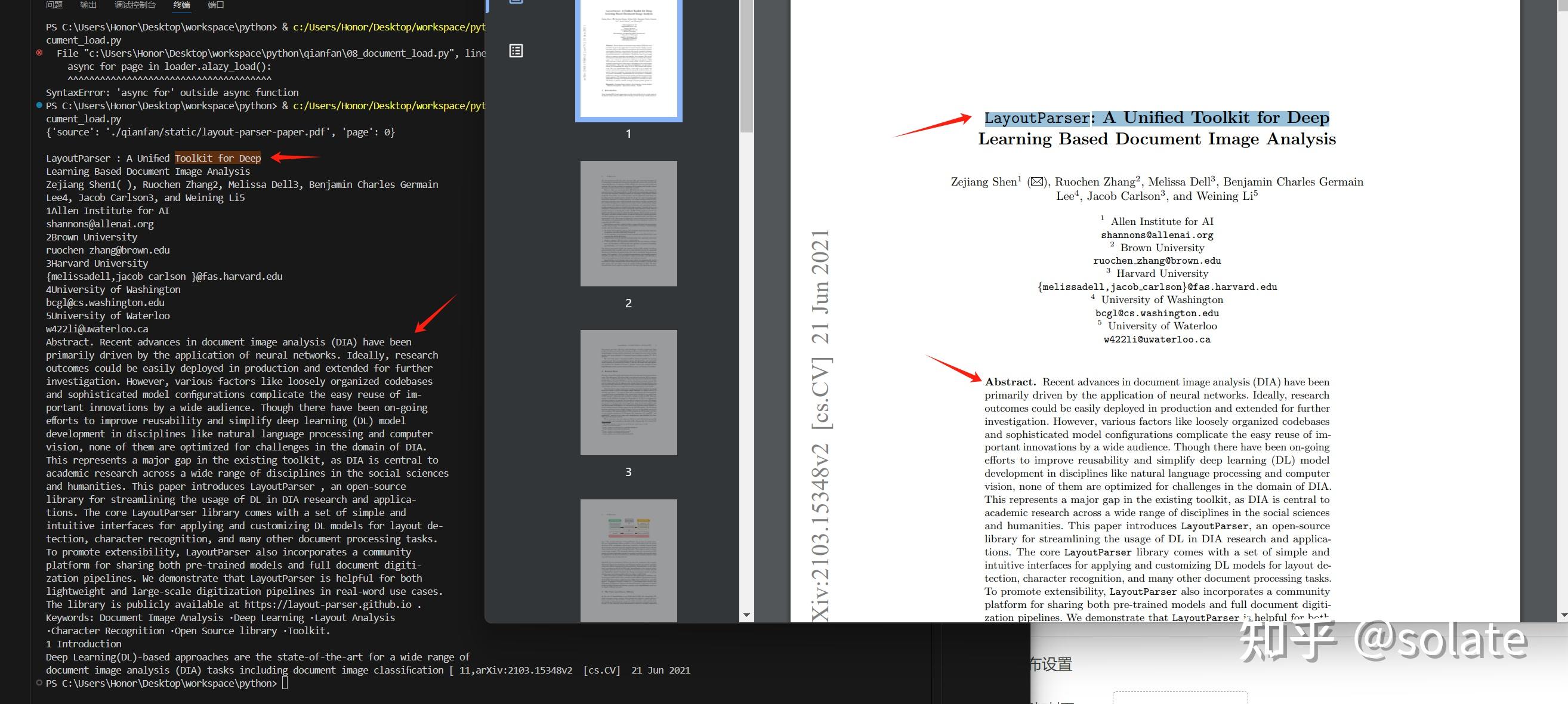The height and width of the screenshot is (704, 1568).
Task: Switch to the 终端 tab
Action: [181, 5]
